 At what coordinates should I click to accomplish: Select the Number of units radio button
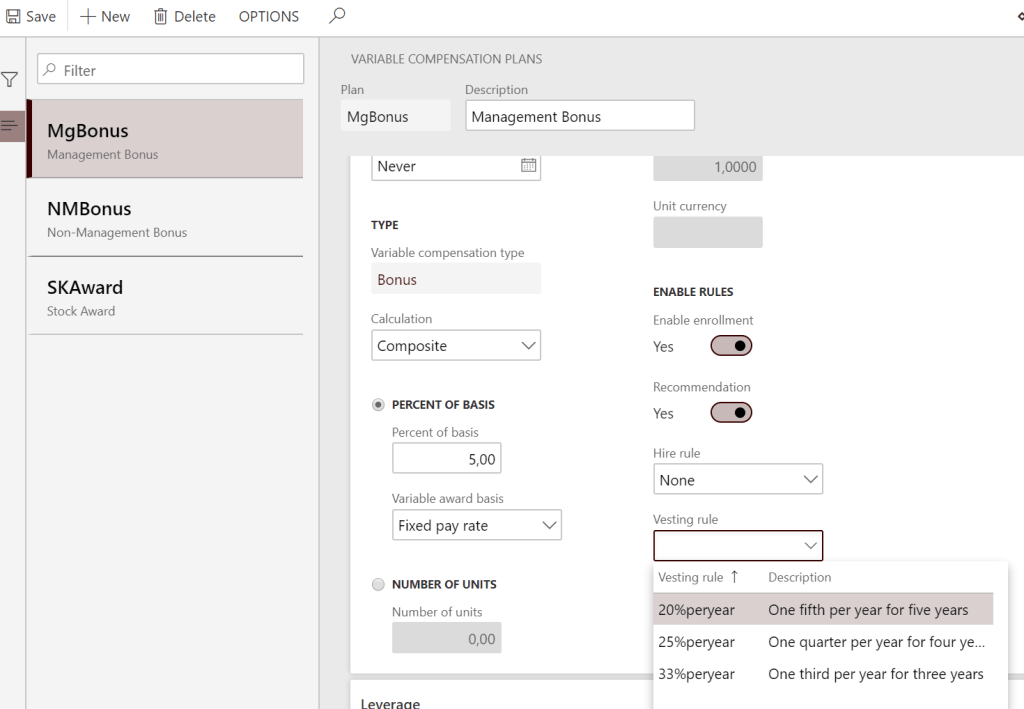click(x=378, y=584)
